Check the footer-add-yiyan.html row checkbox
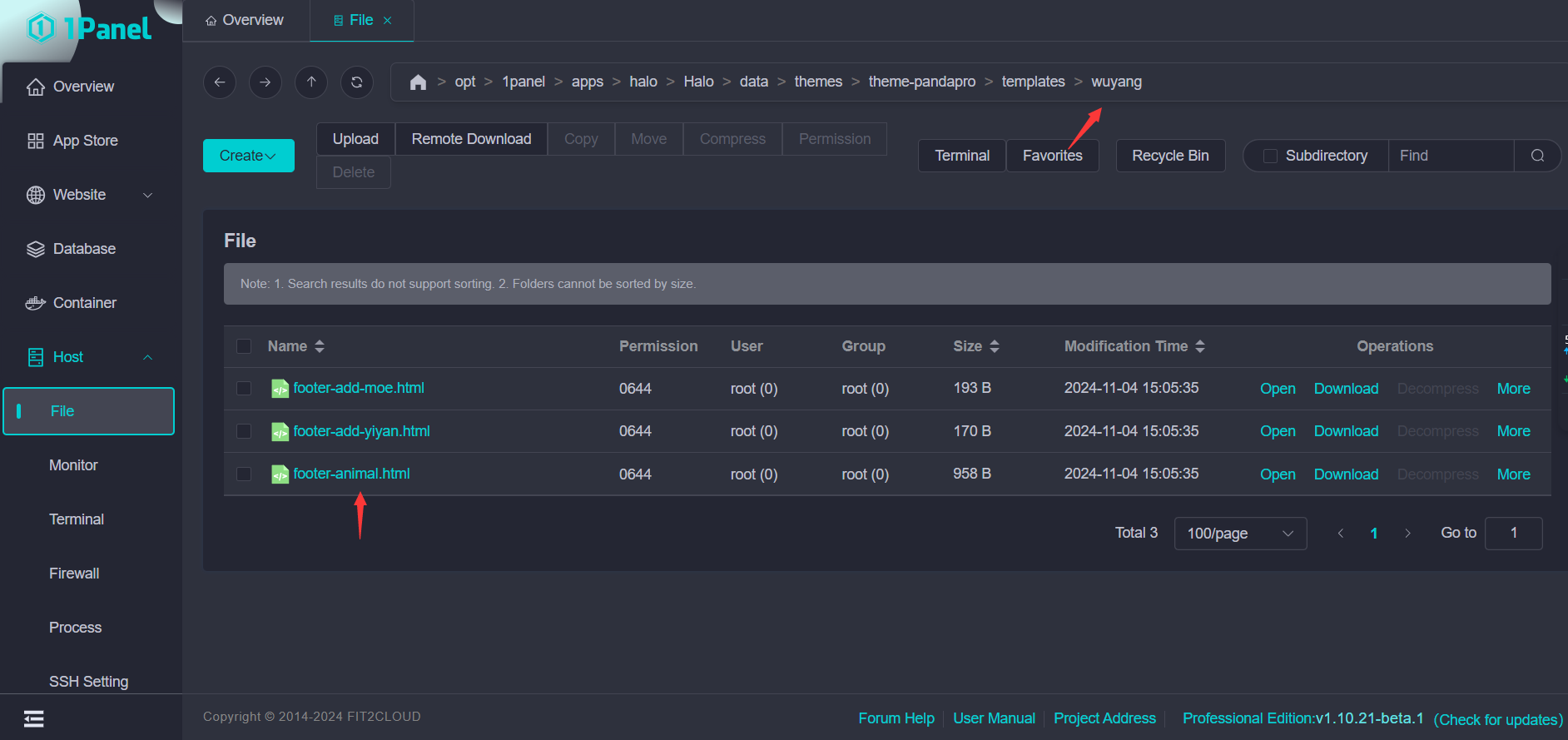This screenshot has width=1568, height=740. click(244, 431)
